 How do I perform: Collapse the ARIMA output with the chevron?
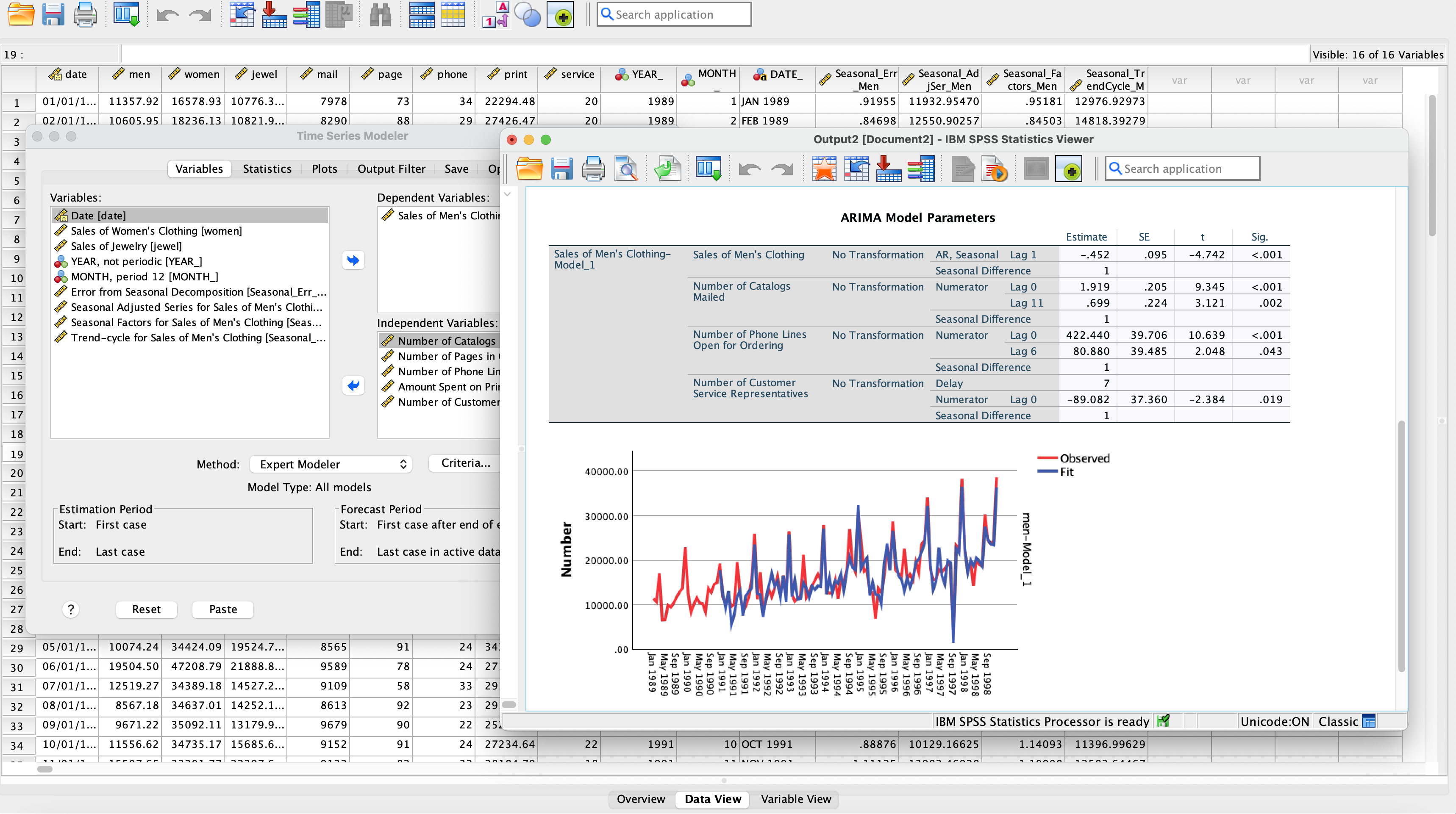(x=507, y=194)
